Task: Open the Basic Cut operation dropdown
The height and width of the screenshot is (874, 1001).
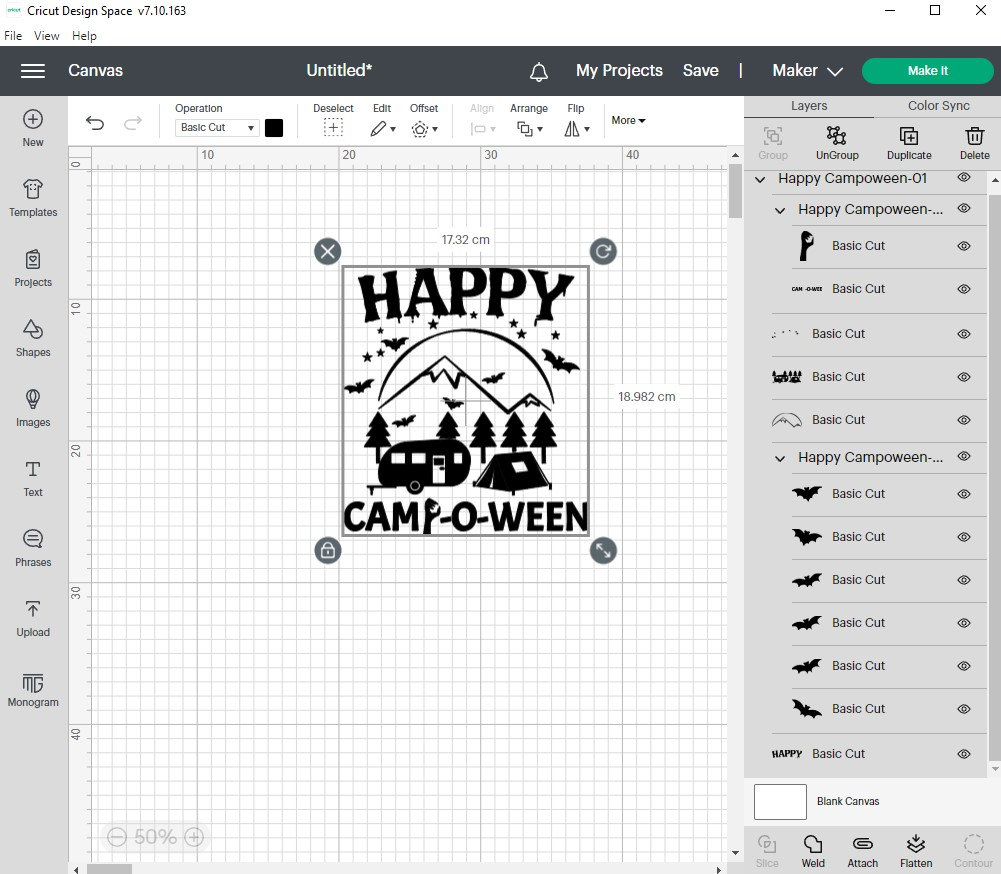Action: [x=216, y=127]
